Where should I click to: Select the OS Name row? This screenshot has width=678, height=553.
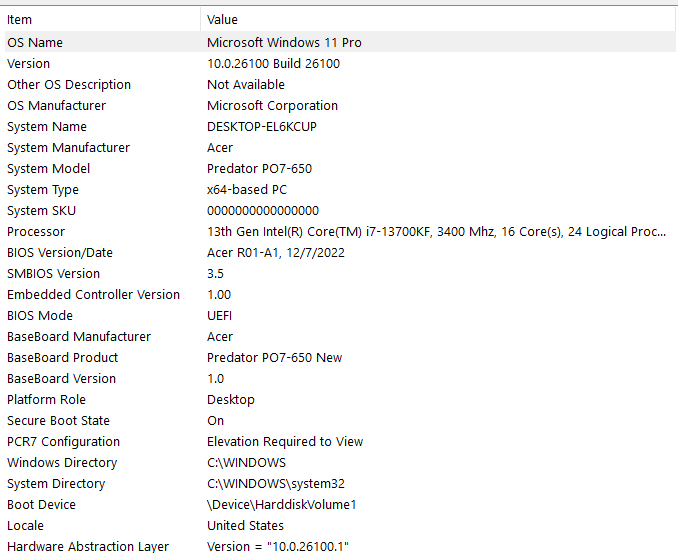[340, 42]
